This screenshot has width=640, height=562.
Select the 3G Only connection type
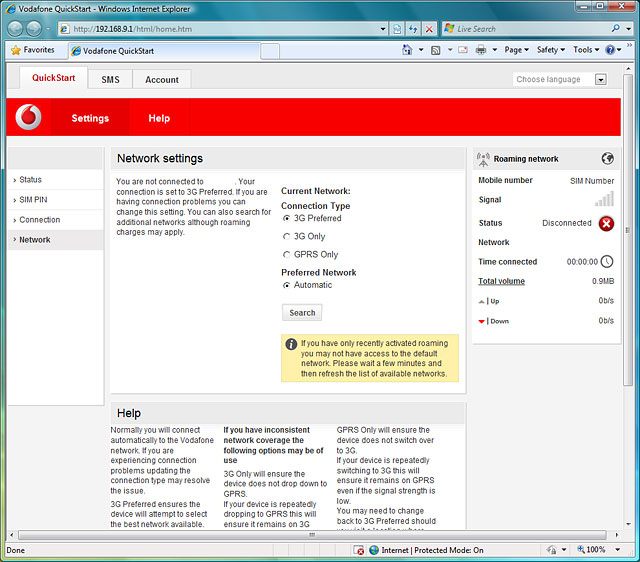point(287,237)
